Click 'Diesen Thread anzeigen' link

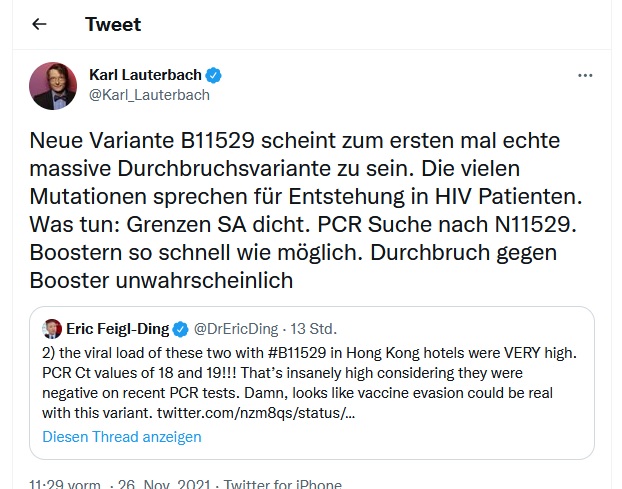pyautogui.click(x=121, y=437)
